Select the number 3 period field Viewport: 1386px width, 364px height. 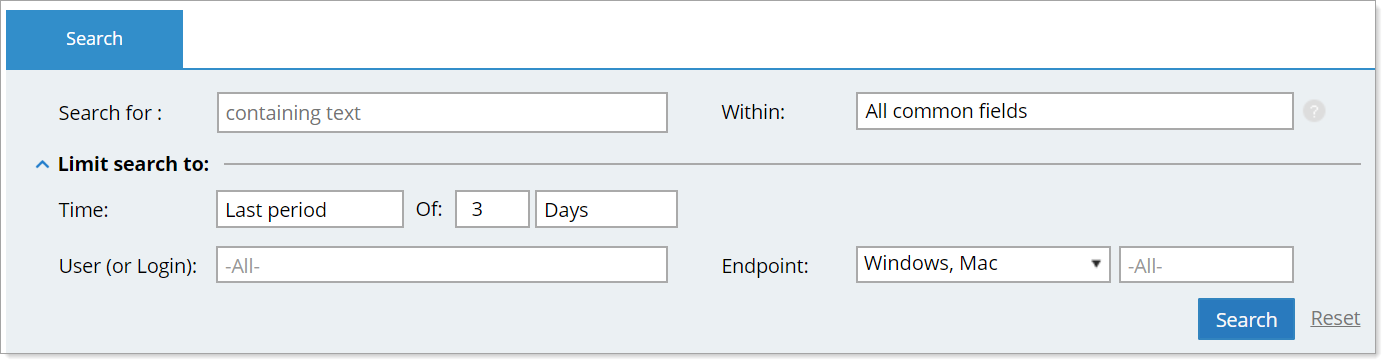pyautogui.click(x=492, y=210)
